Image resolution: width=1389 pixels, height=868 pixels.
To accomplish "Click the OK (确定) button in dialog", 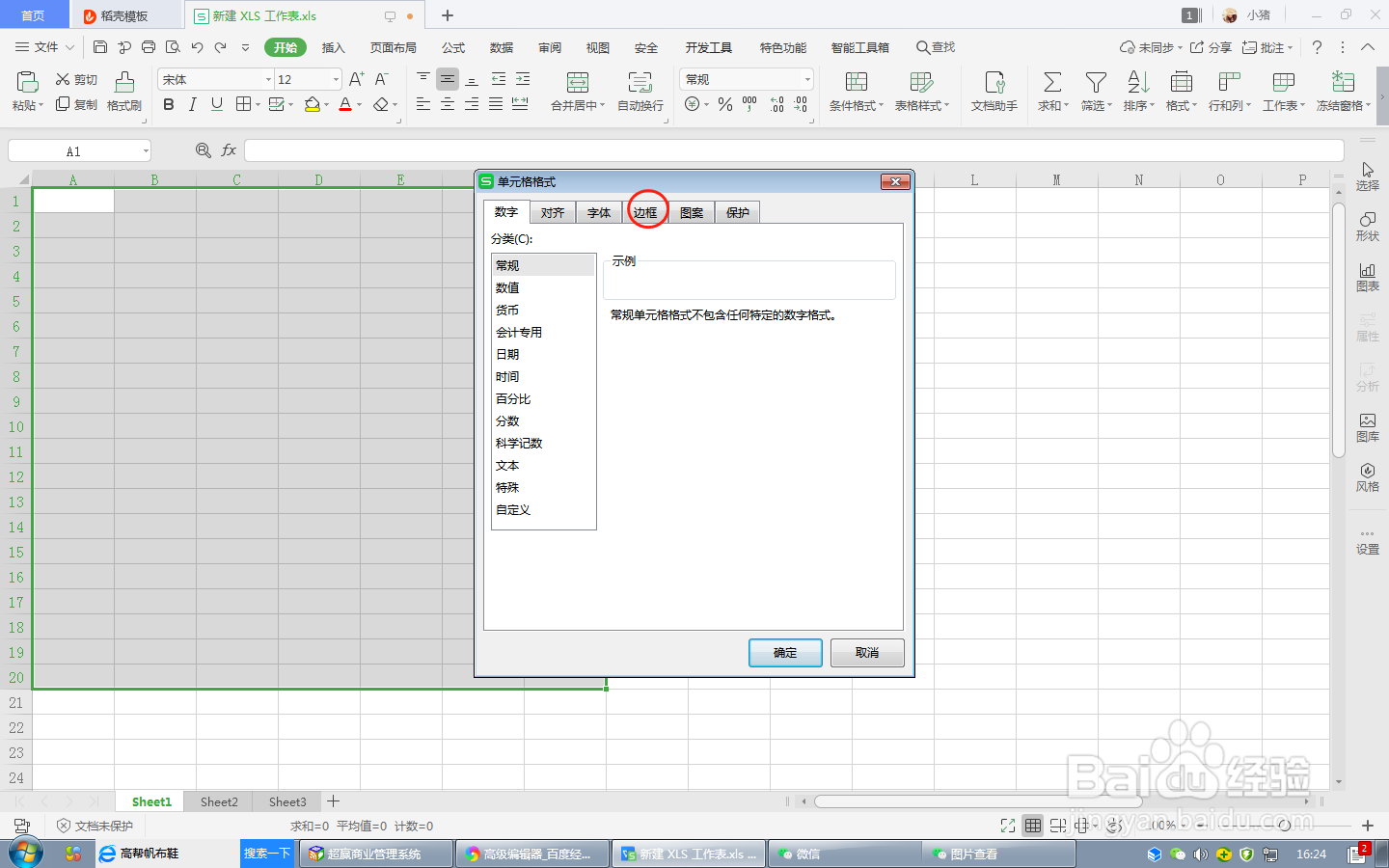I will [785, 652].
